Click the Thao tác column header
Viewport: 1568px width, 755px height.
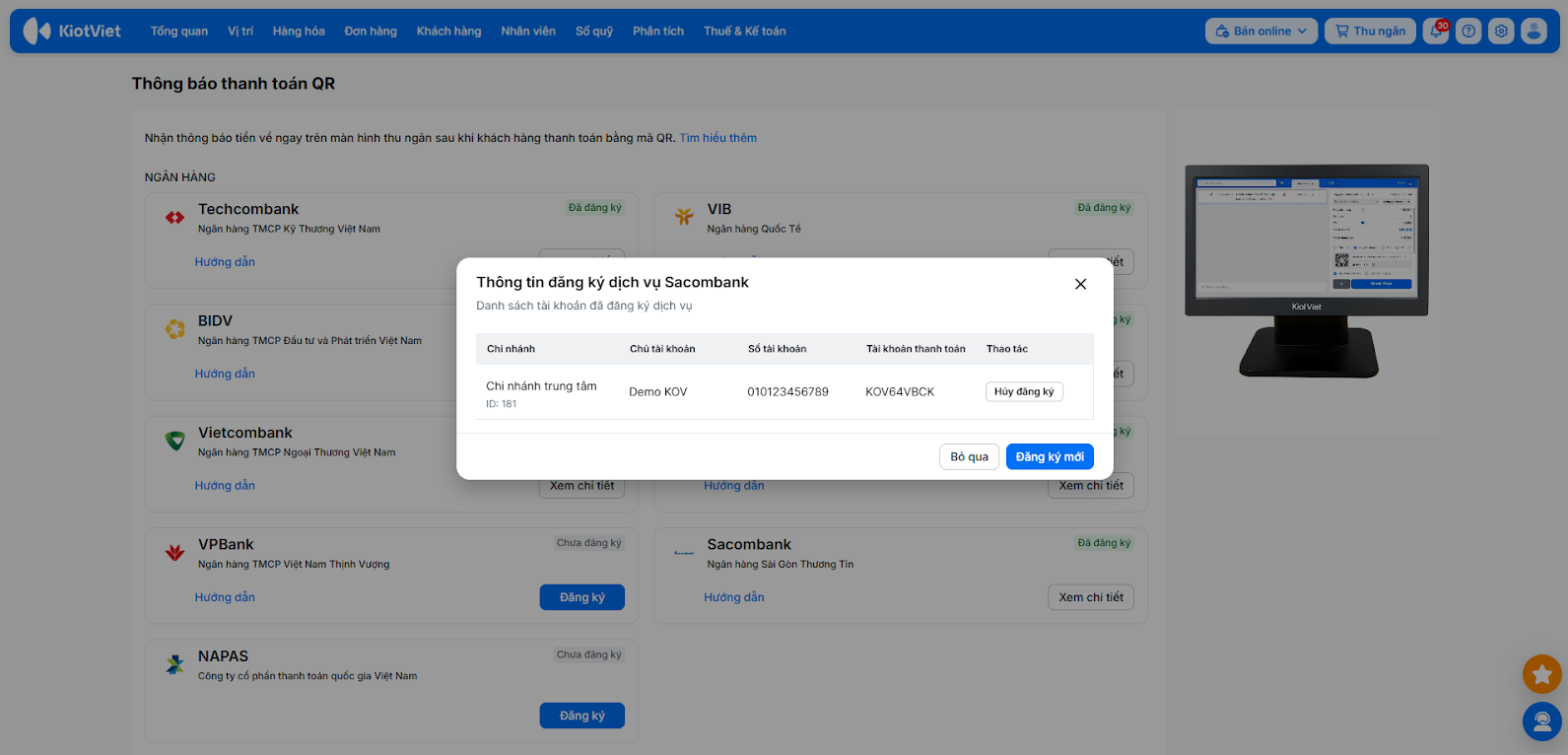point(1007,349)
